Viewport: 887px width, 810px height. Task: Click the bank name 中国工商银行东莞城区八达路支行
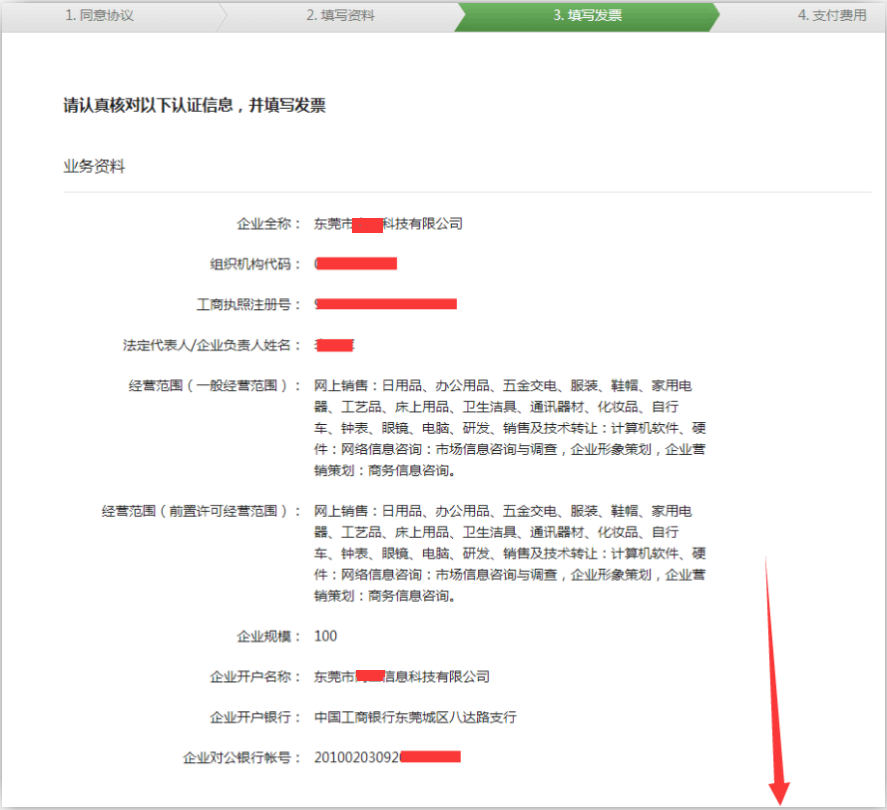[415, 717]
